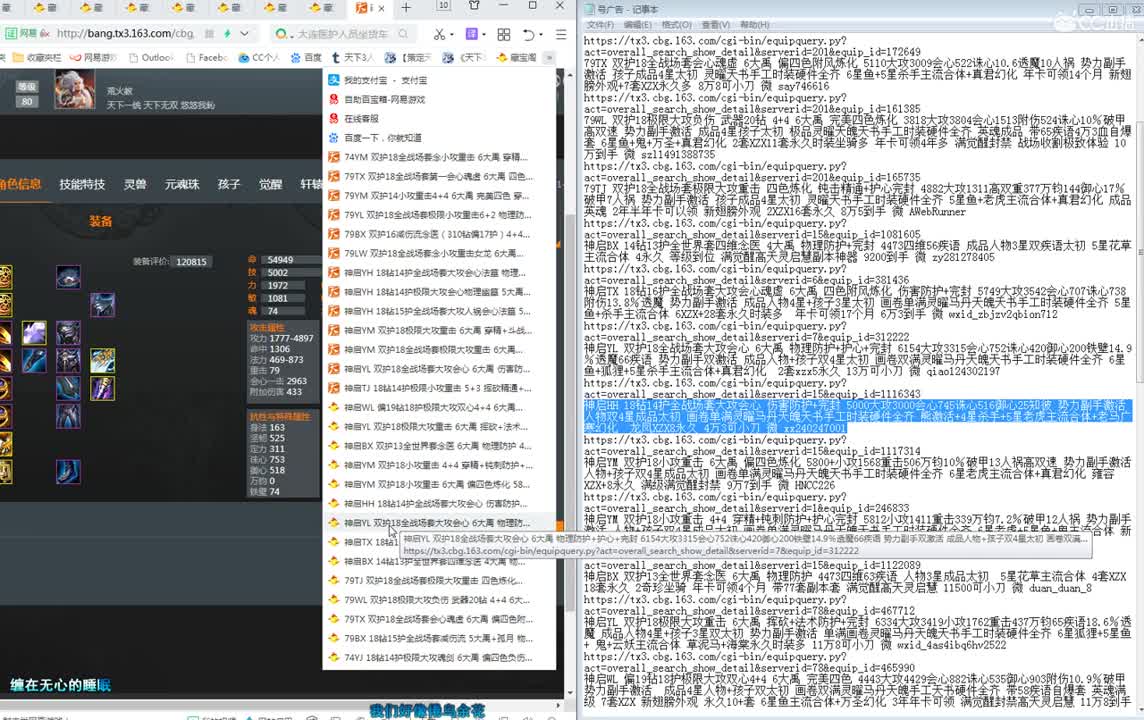This screenshot has width=1144, height=720.
Task: Open the 文件(F) menu in Notepad
Action: (x=600, y=24)
